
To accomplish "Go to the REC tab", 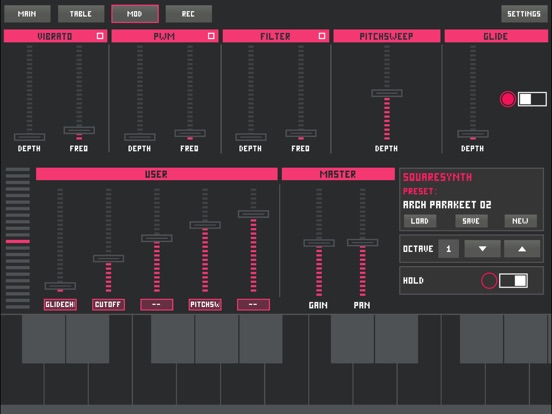I will [188, 14].
